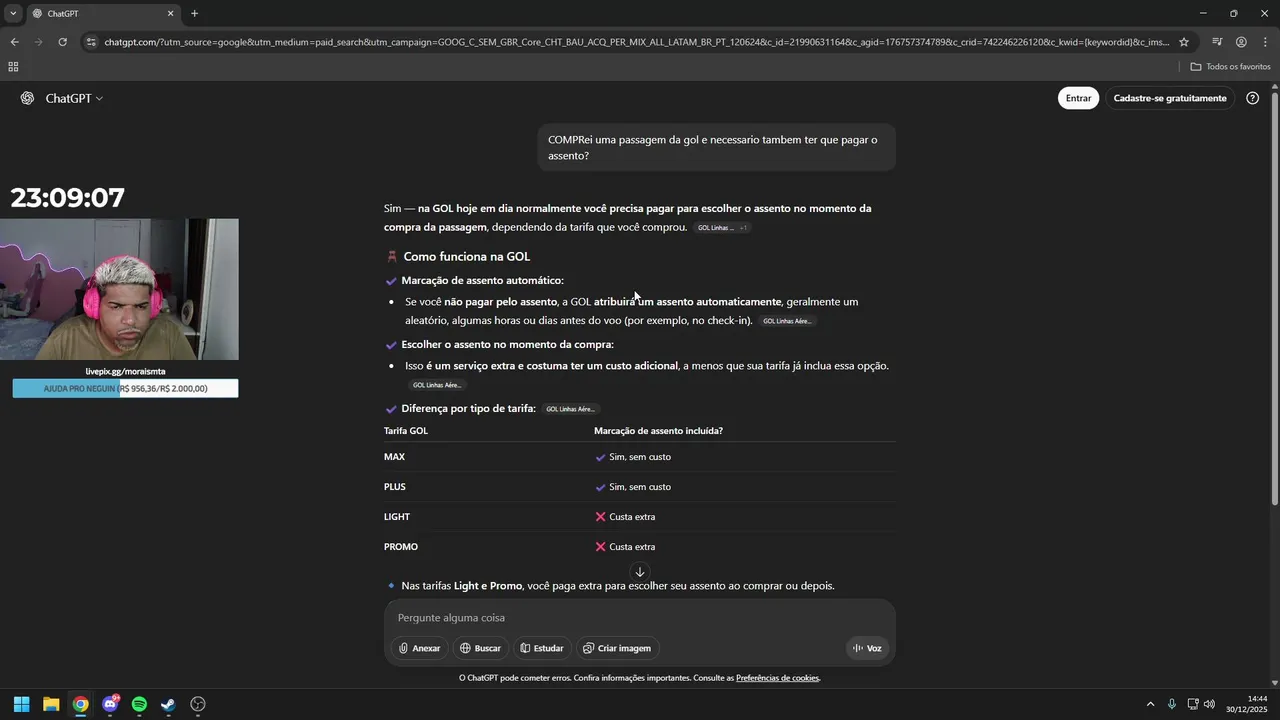
Task: Open the tab search dropdown arrow
Action: [13, 14]
